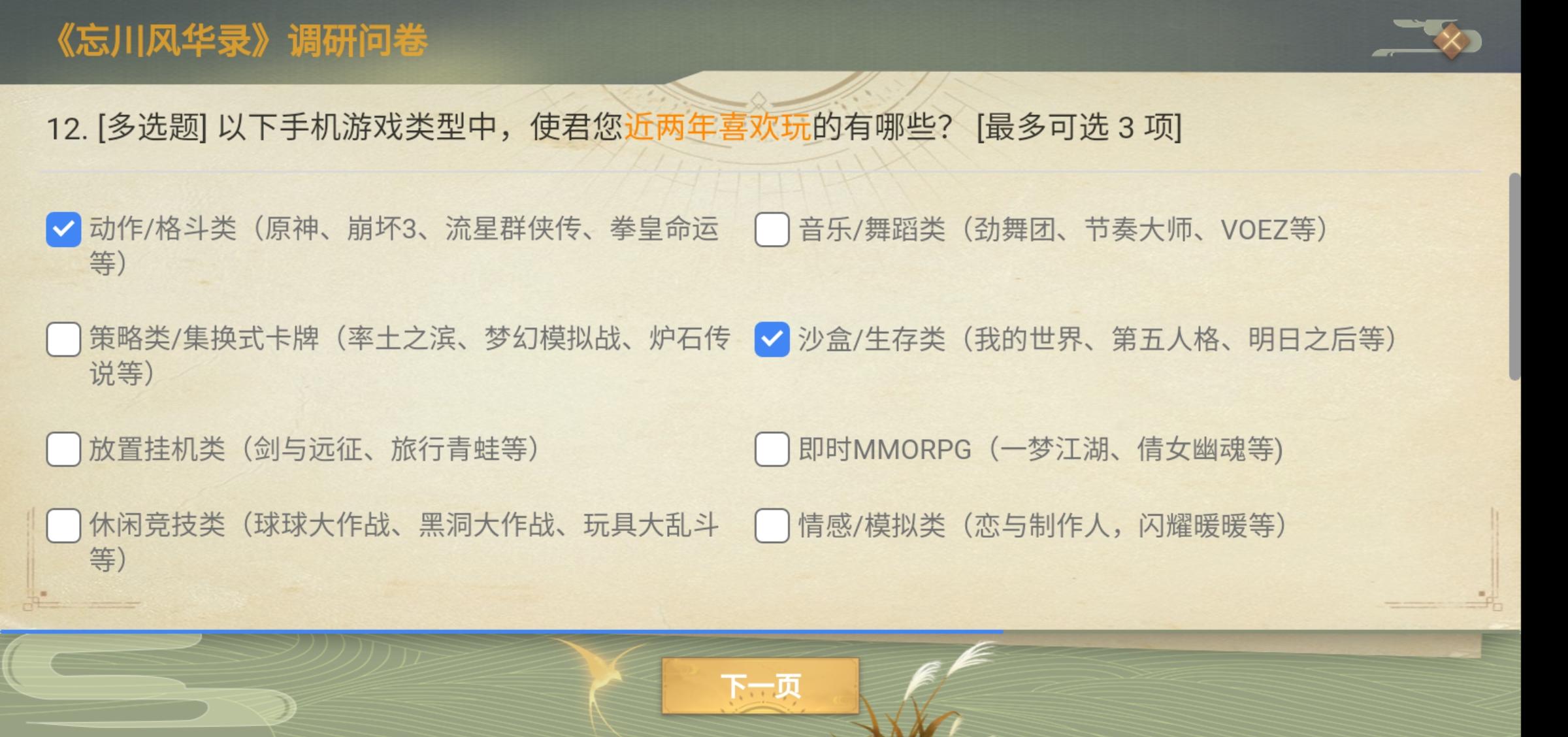Close the survey with the diamond X icon
1568x737 pixels.
click(x=1450, y=41)
